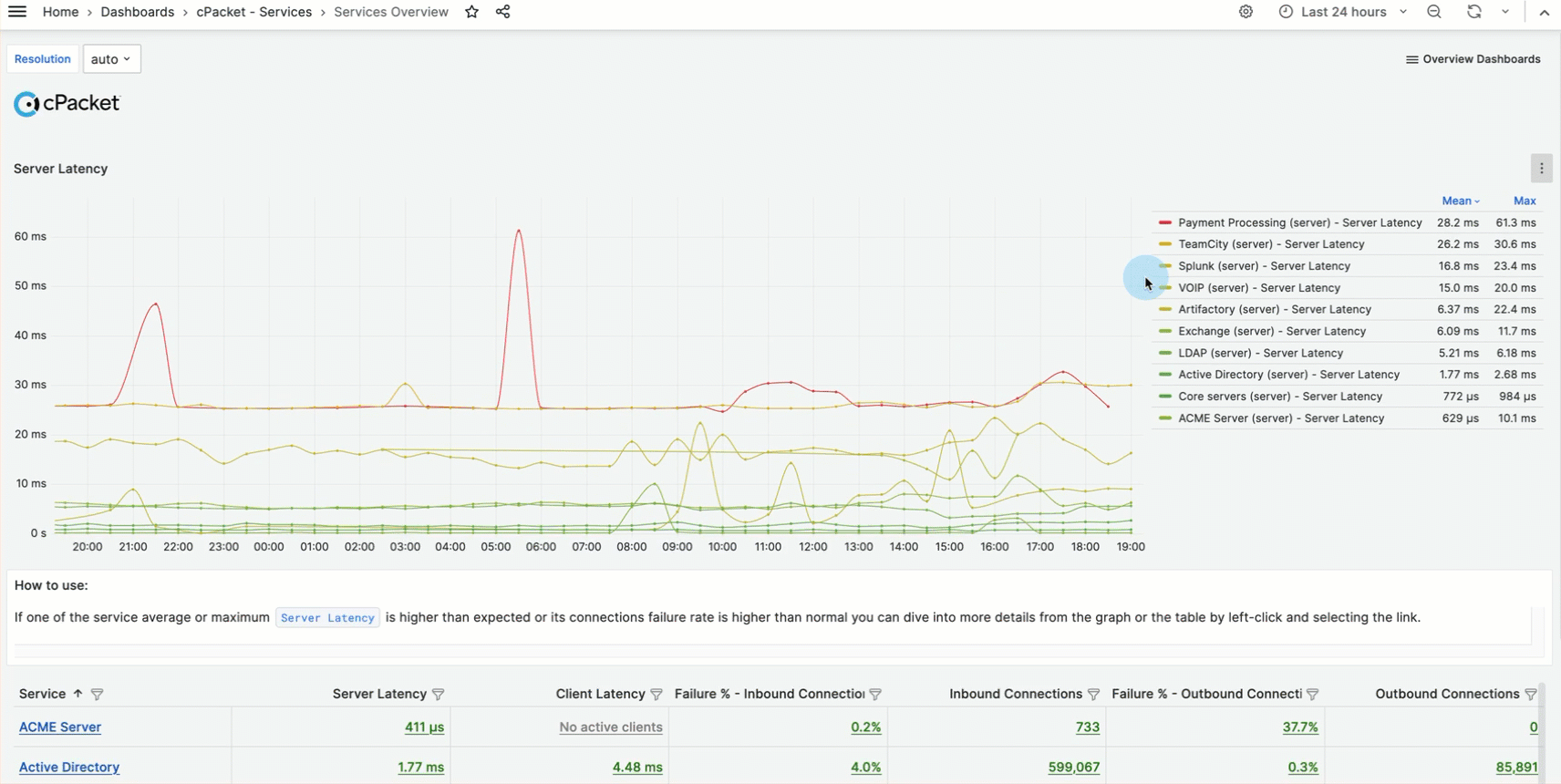Refresh the dashboard
The width and height of the screenshot is (1561, 784).
1474,12
